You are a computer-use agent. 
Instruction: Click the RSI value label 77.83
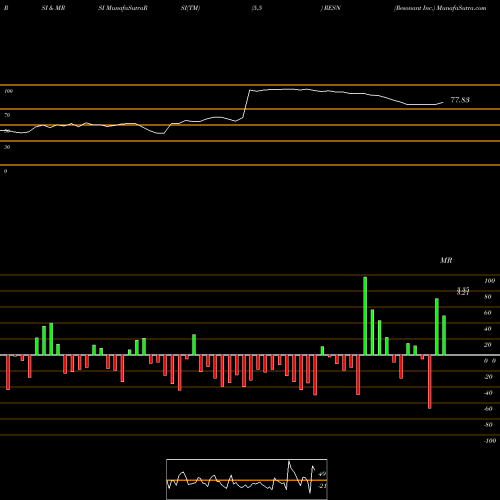(460, 100)
